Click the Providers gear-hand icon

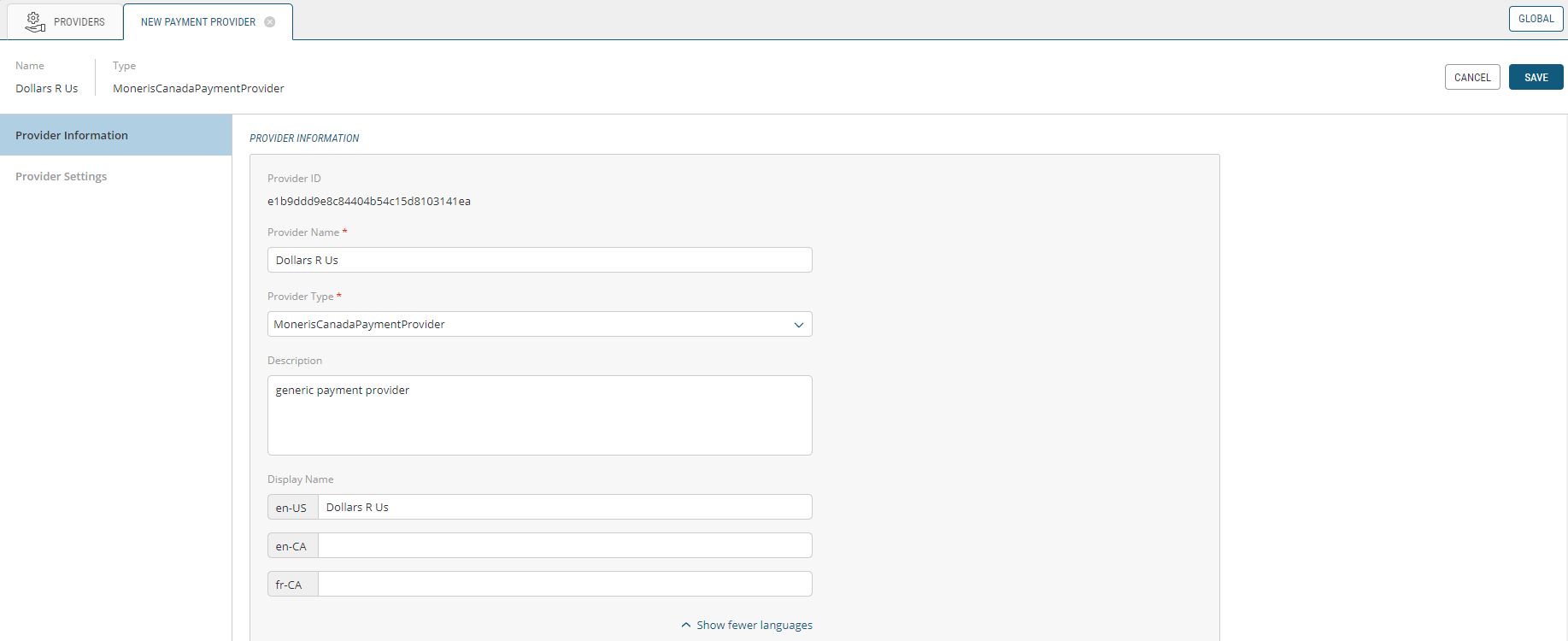point(35,21)
